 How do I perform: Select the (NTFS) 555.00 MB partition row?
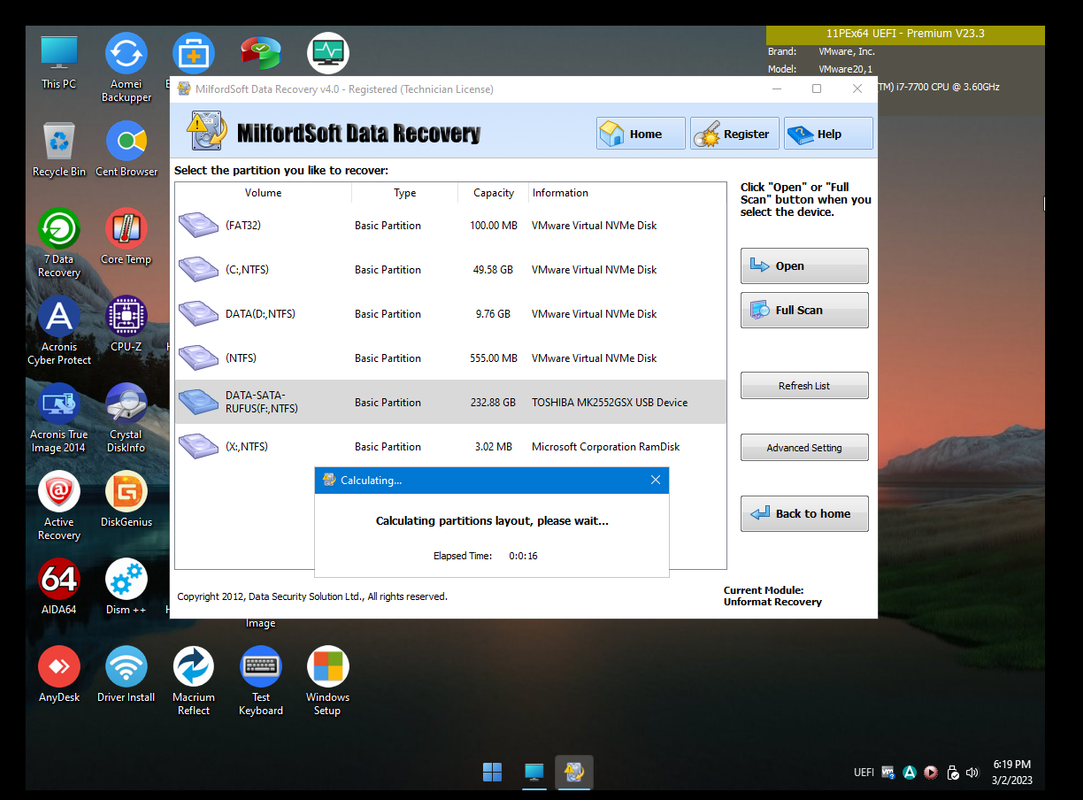click(450, 358)
